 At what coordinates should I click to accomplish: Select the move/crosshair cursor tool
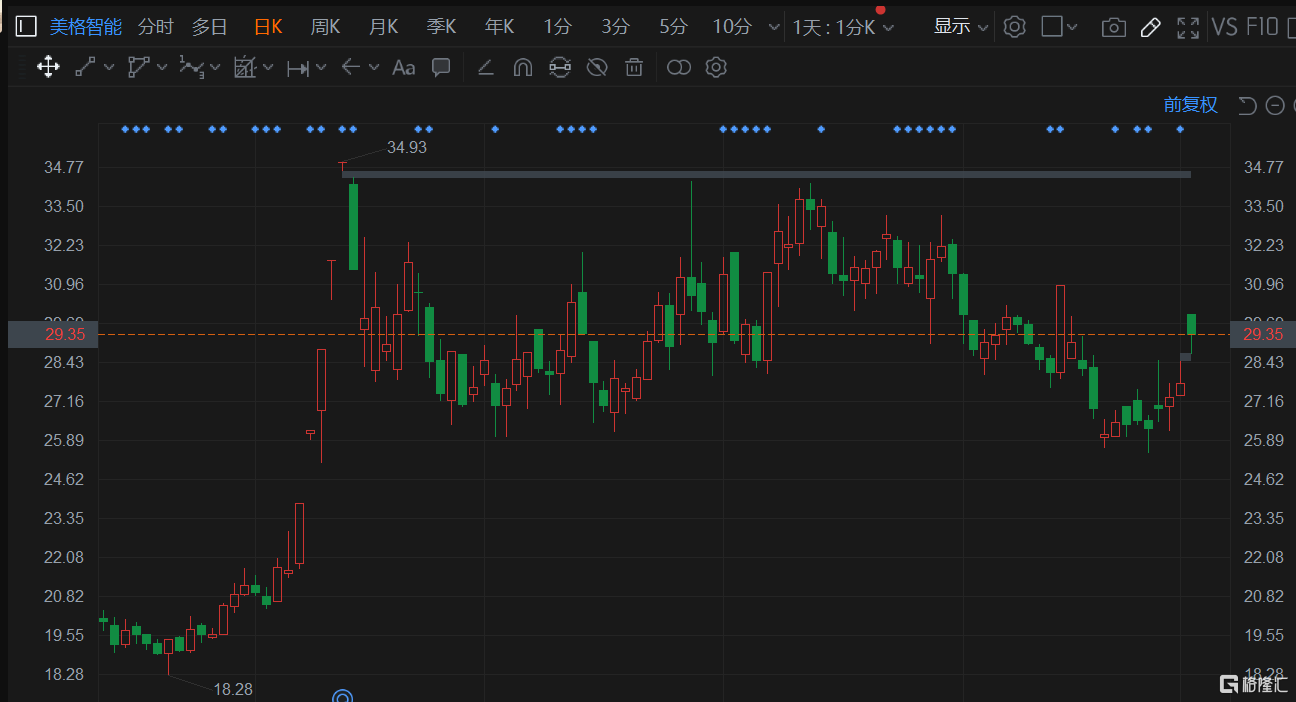pyautogui.click(x=47, y=67)
